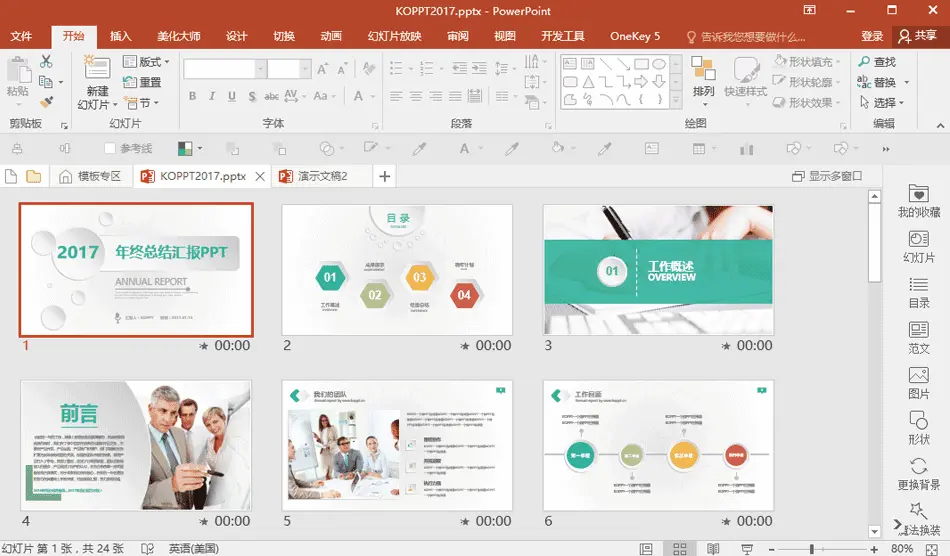Click the 共享 share button
Image resolution: width=950 pixels, height=556 pixels.
click(x=918, y=36)
